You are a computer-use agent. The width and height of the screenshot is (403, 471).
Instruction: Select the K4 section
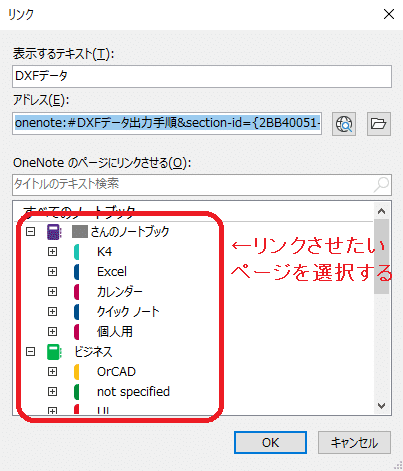(104, 252)
